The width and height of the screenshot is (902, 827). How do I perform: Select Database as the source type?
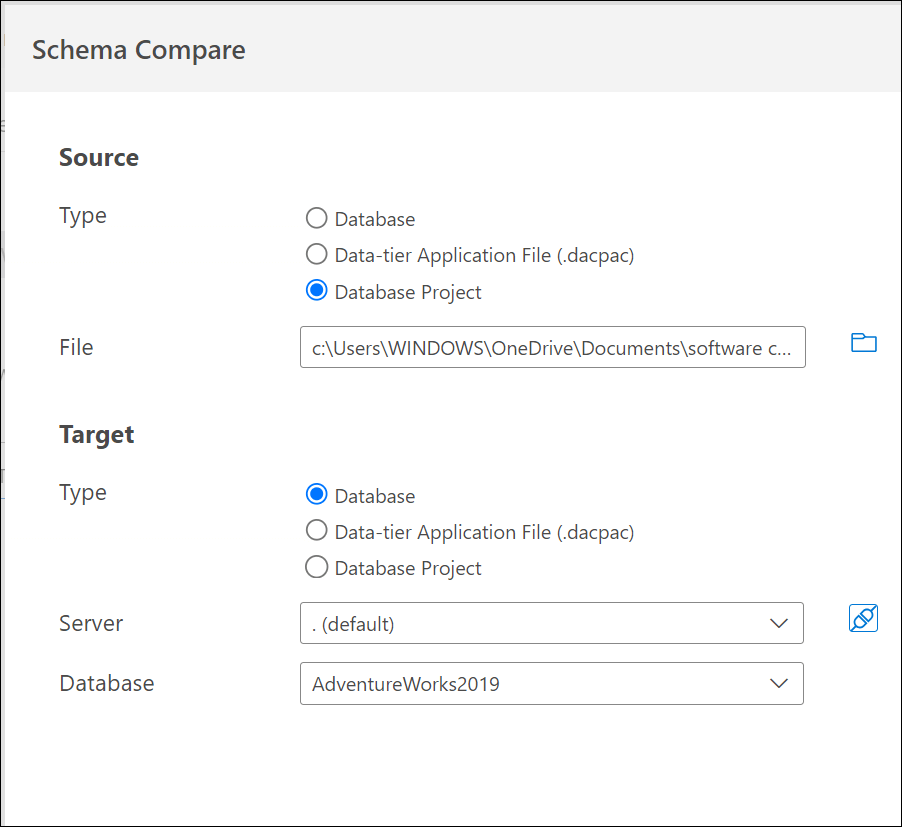(317, 218)
